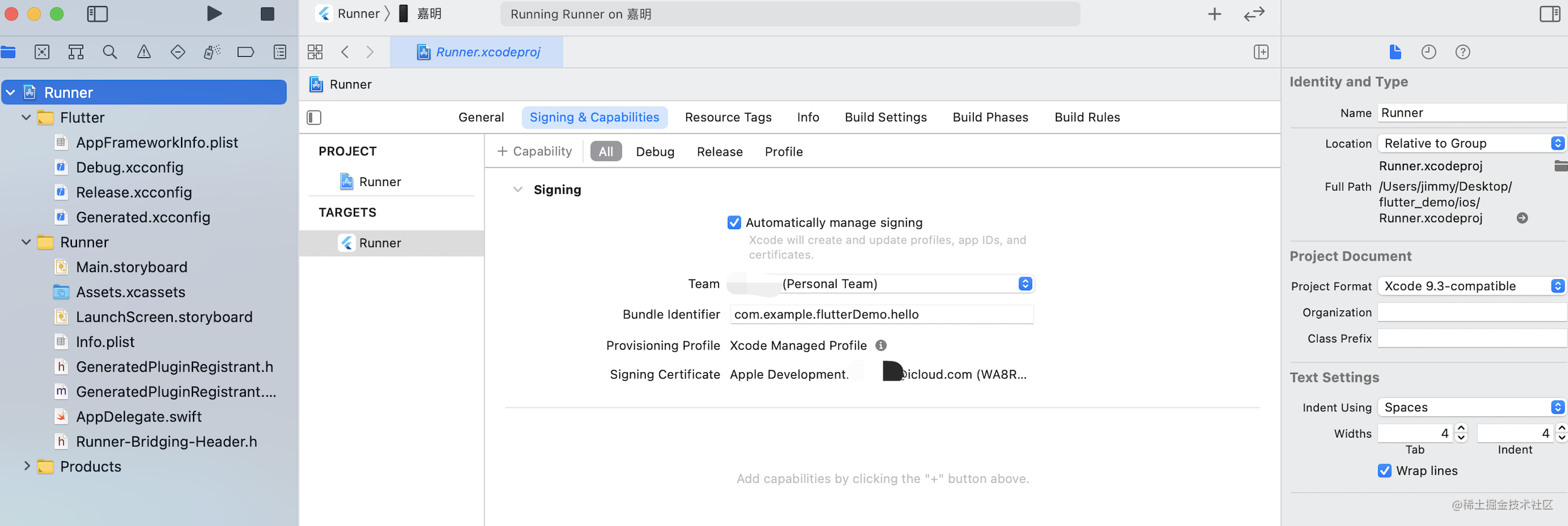
Task: Click the Class Prefix field
Action: [1472, 338]
